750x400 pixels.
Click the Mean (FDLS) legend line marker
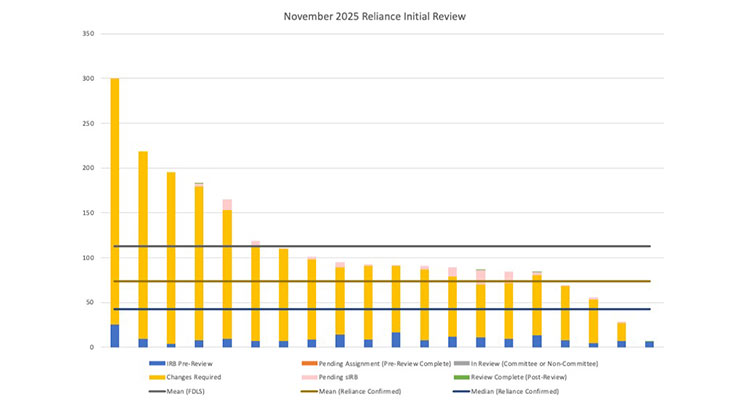pyautogui.click(x=153, y=391)
